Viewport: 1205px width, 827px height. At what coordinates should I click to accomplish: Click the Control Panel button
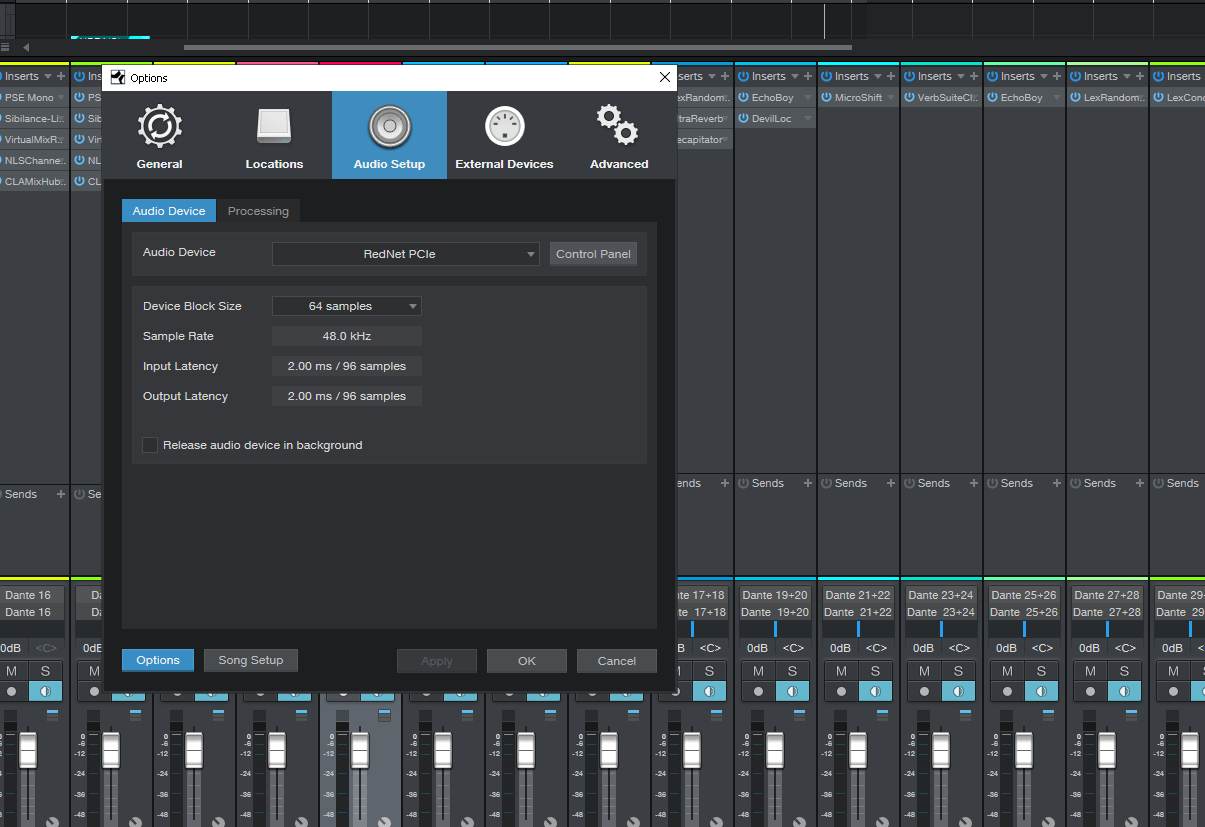pos(593,254)
